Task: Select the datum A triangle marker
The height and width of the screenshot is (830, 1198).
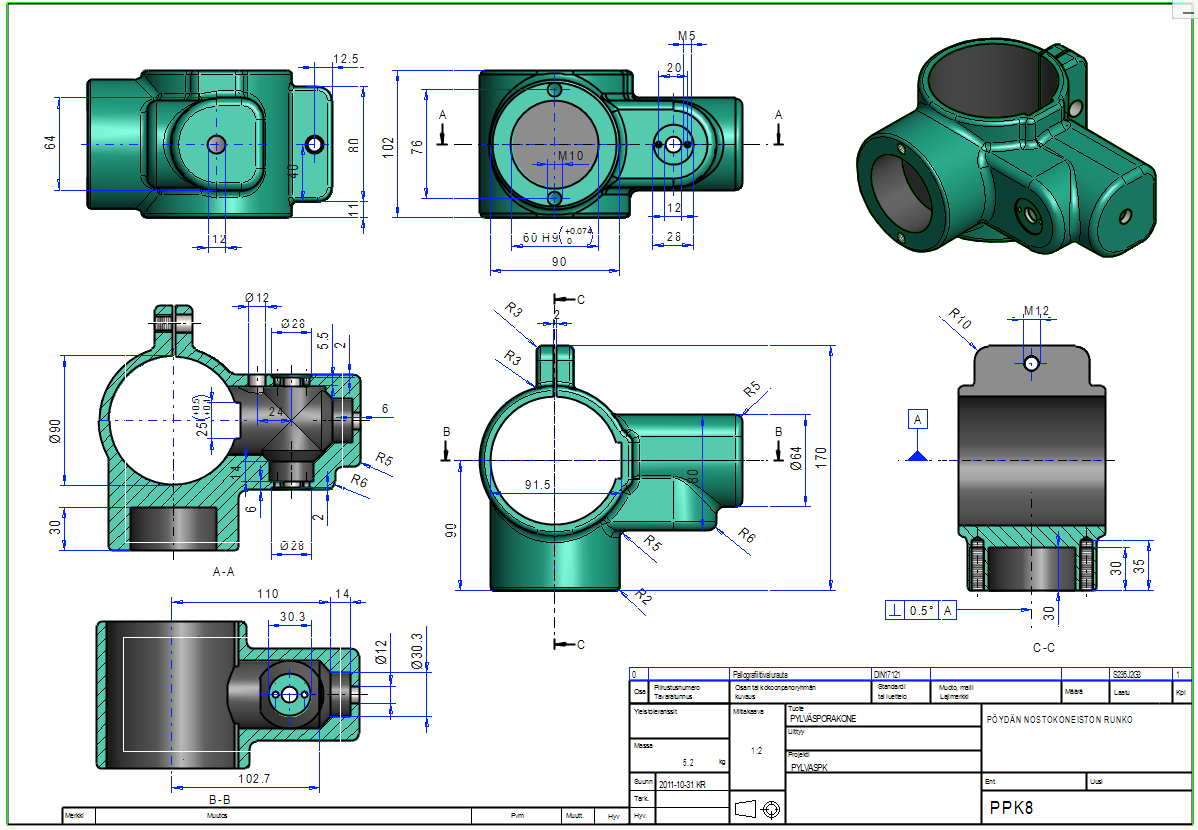Action: coord(918,456)
